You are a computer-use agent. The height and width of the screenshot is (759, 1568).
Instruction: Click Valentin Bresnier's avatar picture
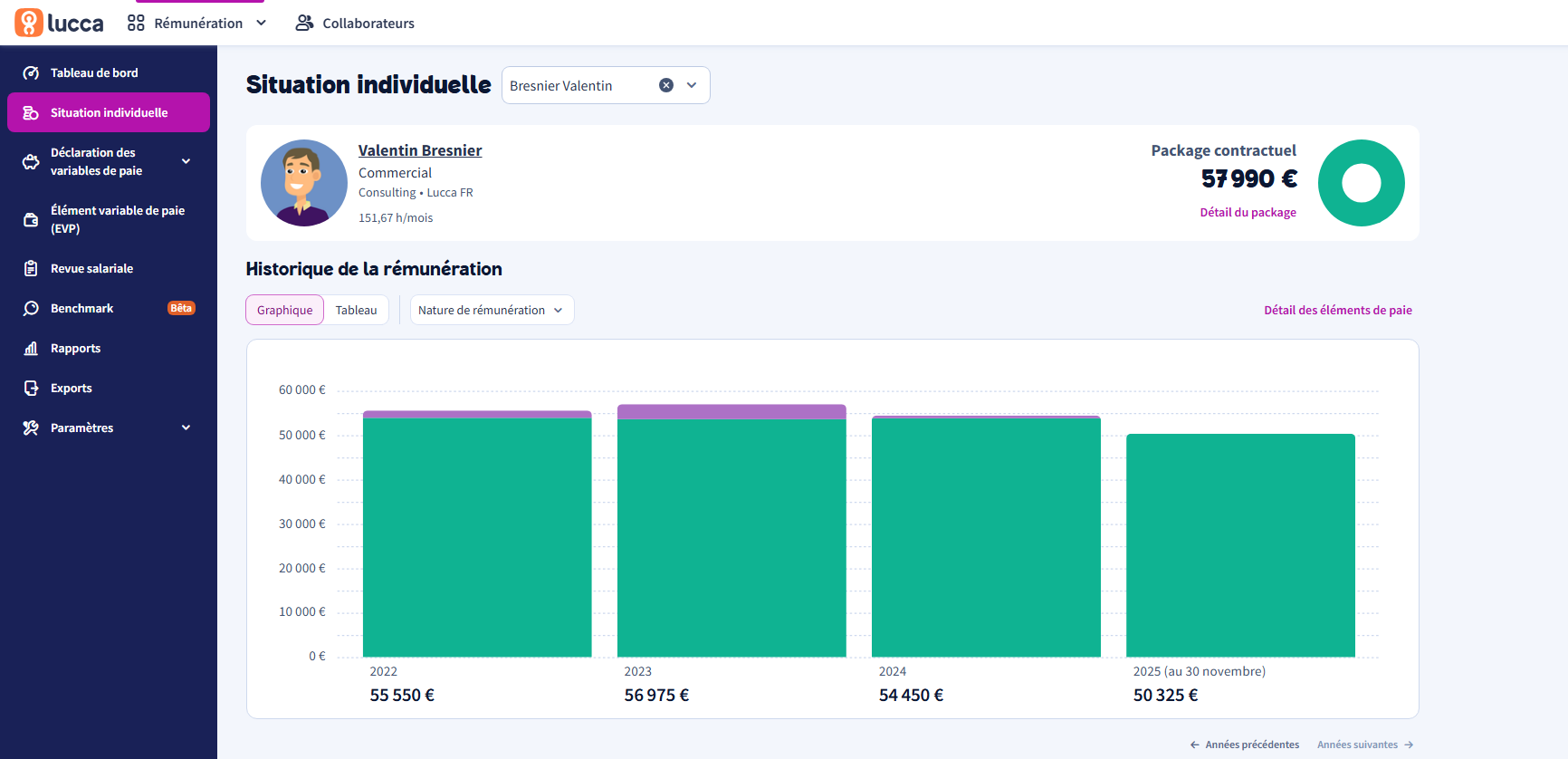(x=304, y=183)
